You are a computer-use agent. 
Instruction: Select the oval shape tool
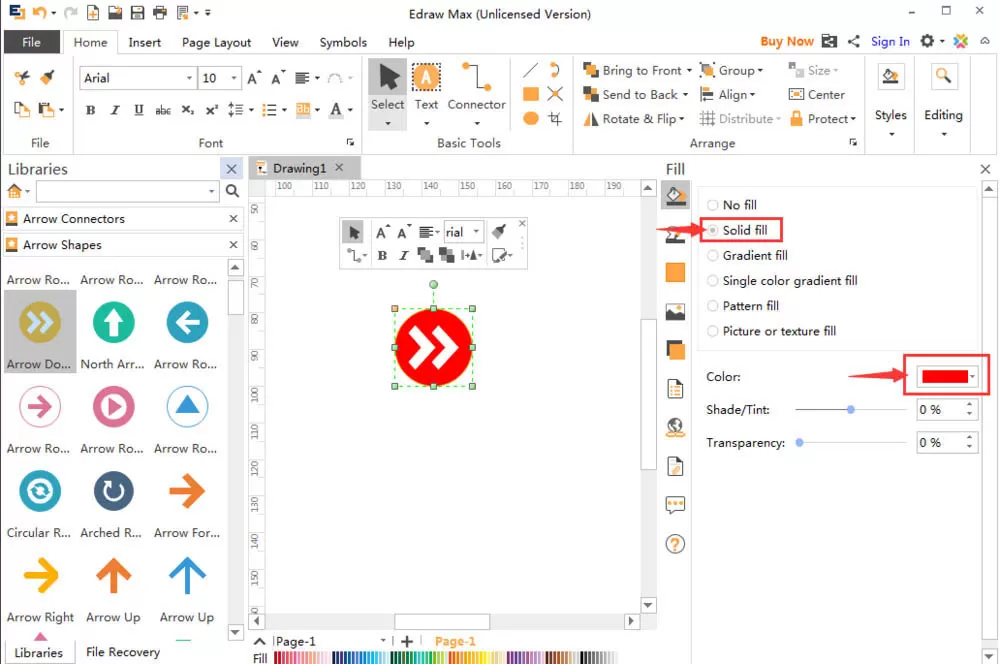(x=530, y=119)
